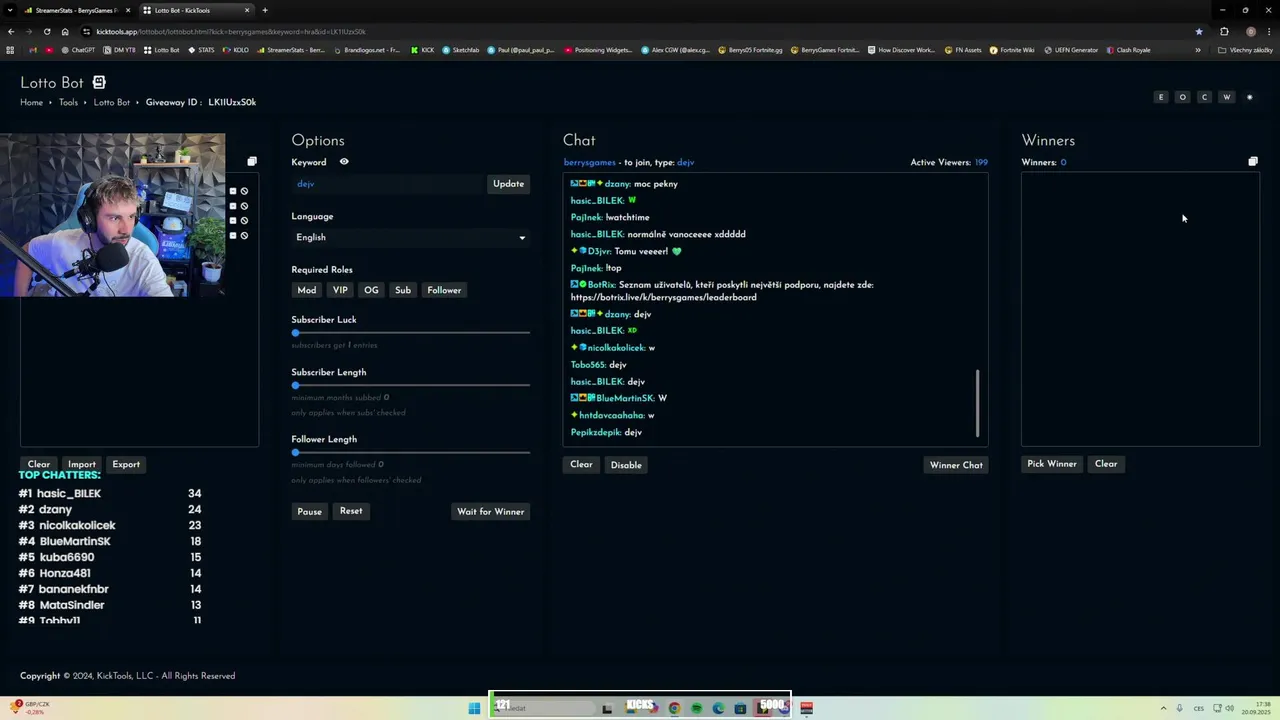Open browser extensions puzzle icon

coord(1224,31)
